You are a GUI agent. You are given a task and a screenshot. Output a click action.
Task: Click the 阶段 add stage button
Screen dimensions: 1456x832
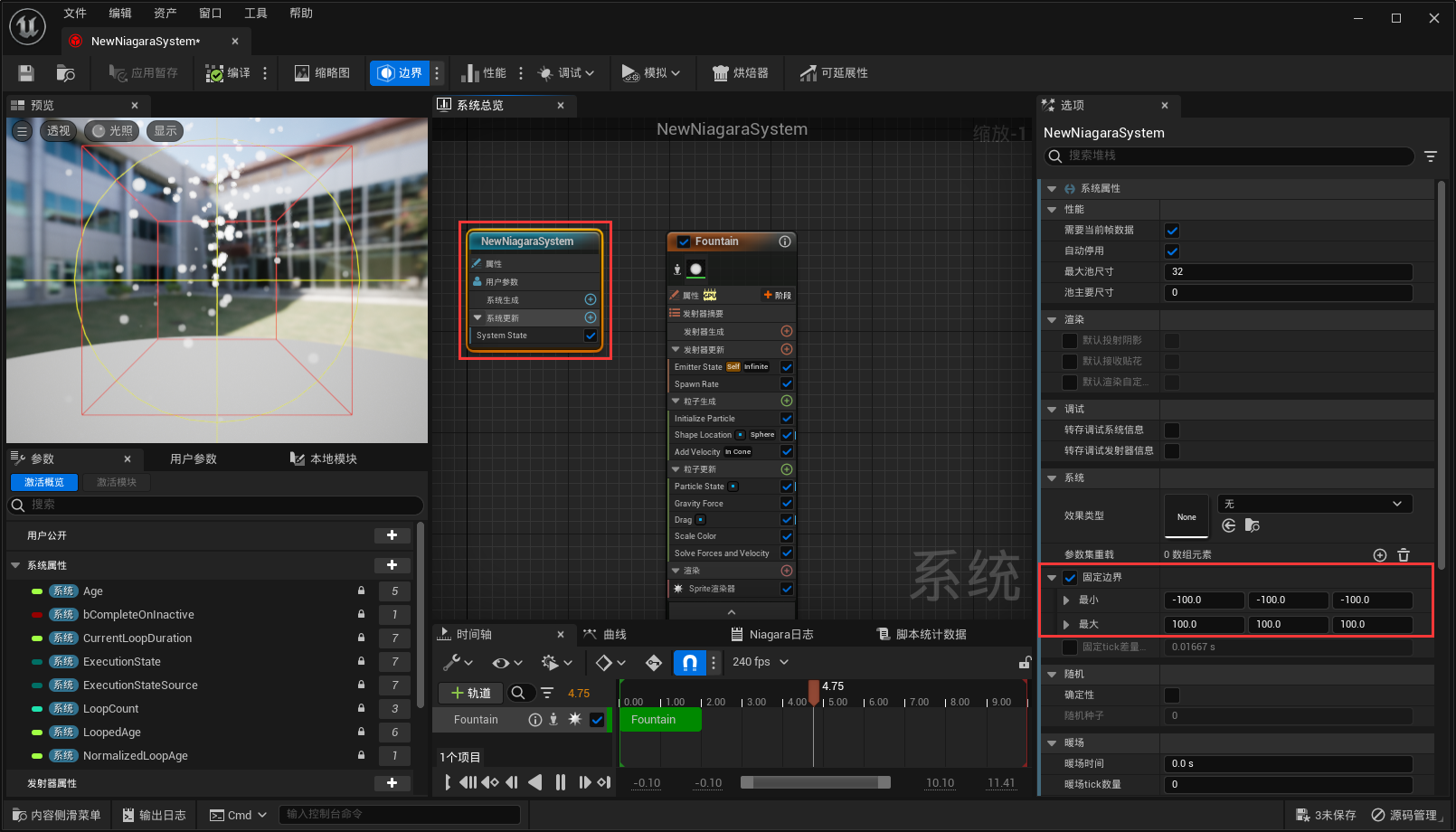coord(778,296)
